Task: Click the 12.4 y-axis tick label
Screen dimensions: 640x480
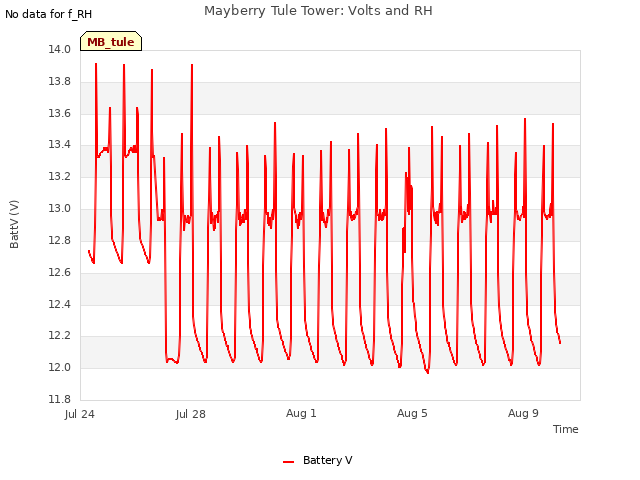Action: (60, 304)
